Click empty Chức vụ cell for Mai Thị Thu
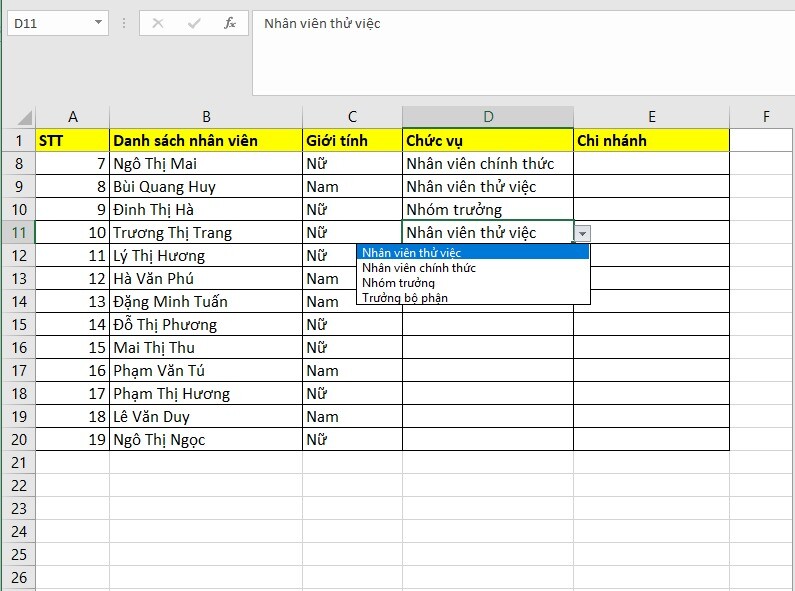The height and width of the screenshot is (591, 795). tap(488, 347)
